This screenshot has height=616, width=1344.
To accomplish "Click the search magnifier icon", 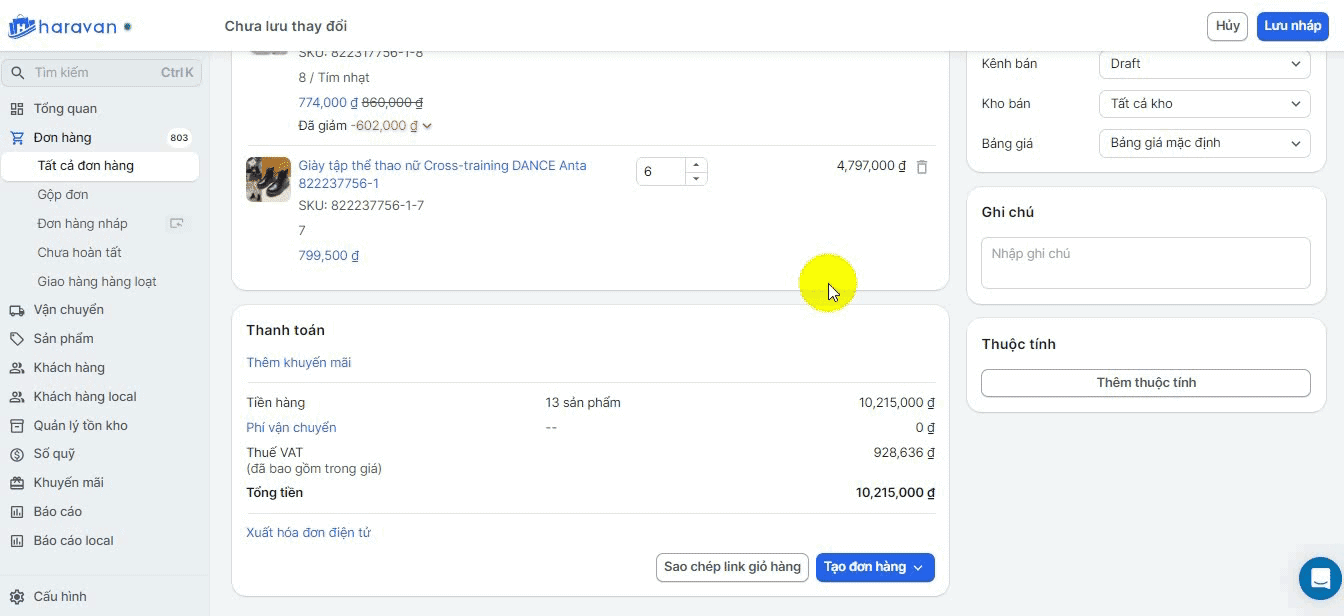I will pos(17,73).
